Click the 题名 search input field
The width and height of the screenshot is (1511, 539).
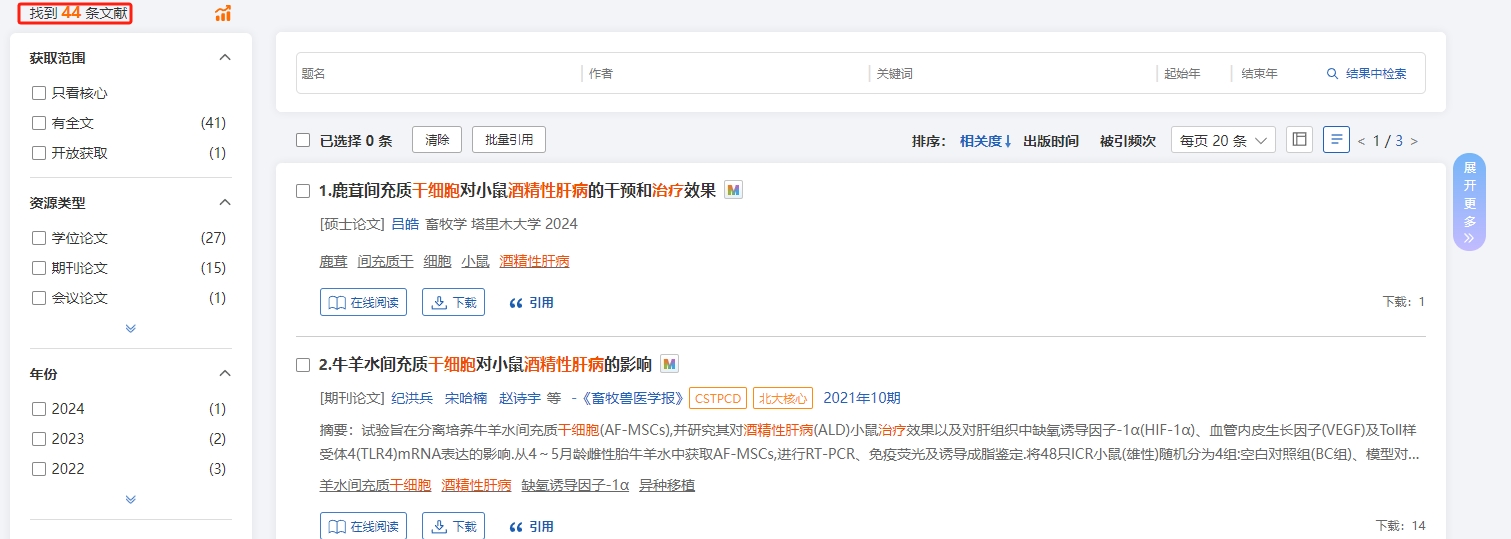click(438, 73)
